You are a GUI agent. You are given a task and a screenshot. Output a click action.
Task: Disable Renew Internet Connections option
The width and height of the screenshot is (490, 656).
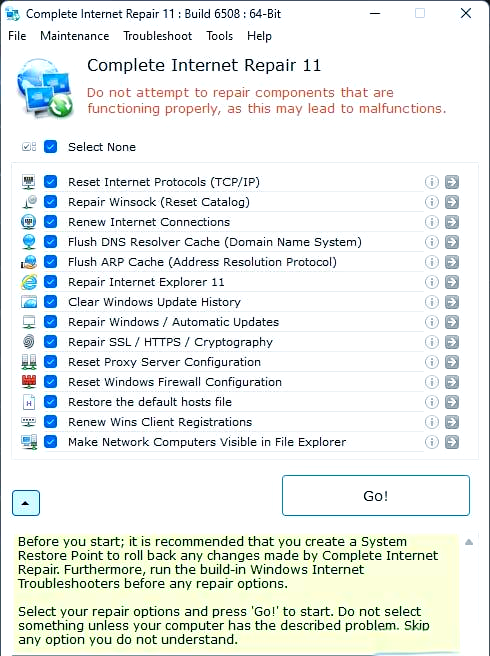click(x=51, y=222)
